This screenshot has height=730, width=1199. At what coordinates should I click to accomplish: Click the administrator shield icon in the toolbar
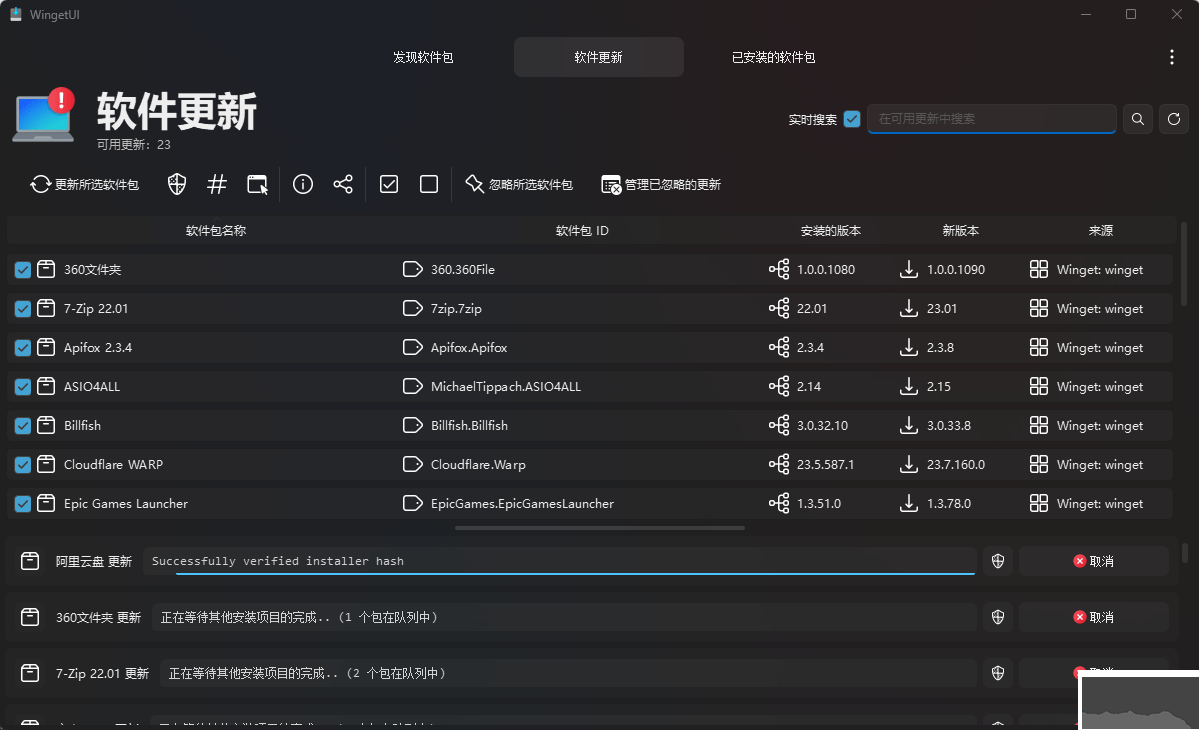click(x=176, y=184)
